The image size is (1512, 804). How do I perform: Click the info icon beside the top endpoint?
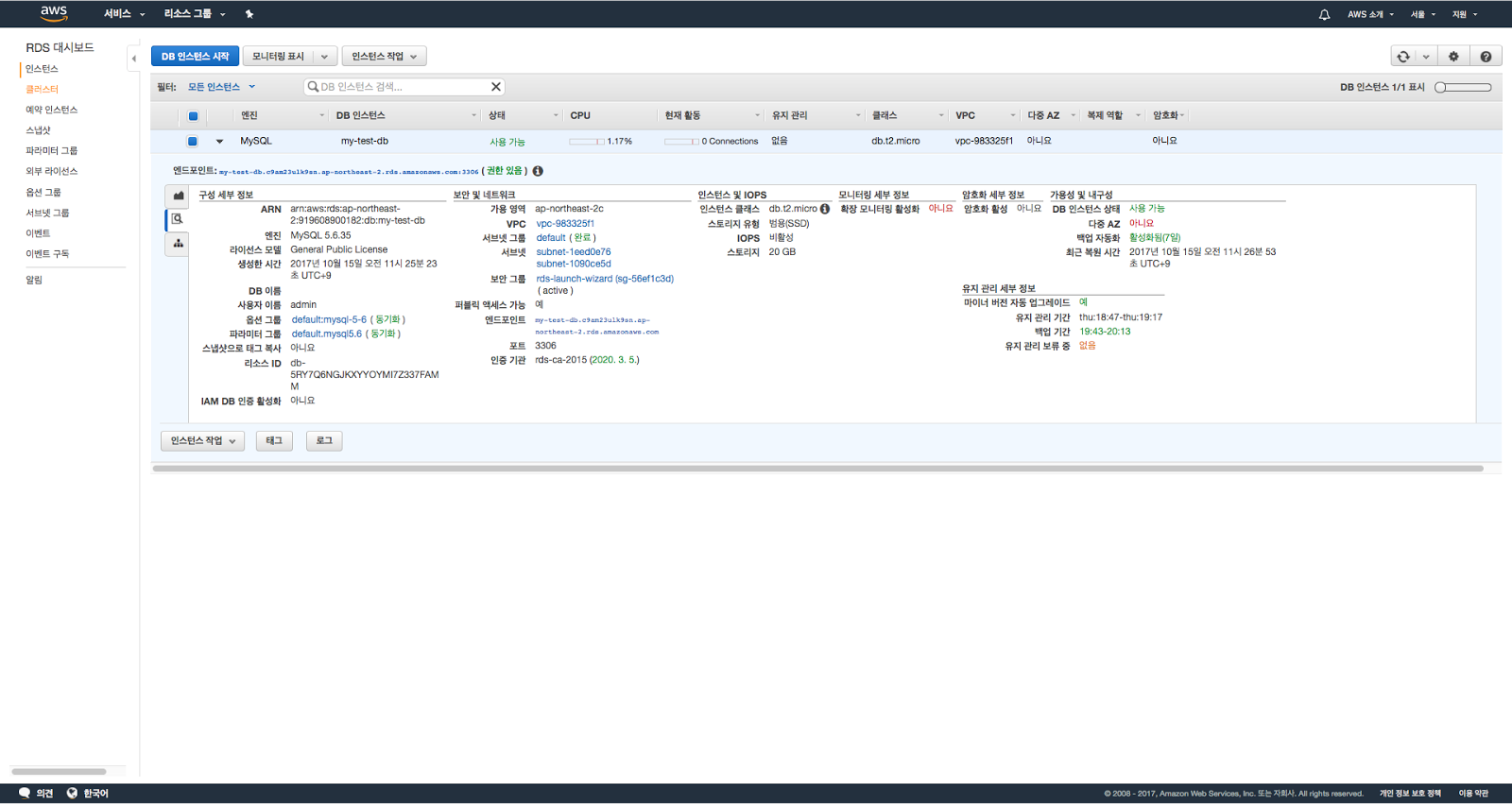(538, 171)
